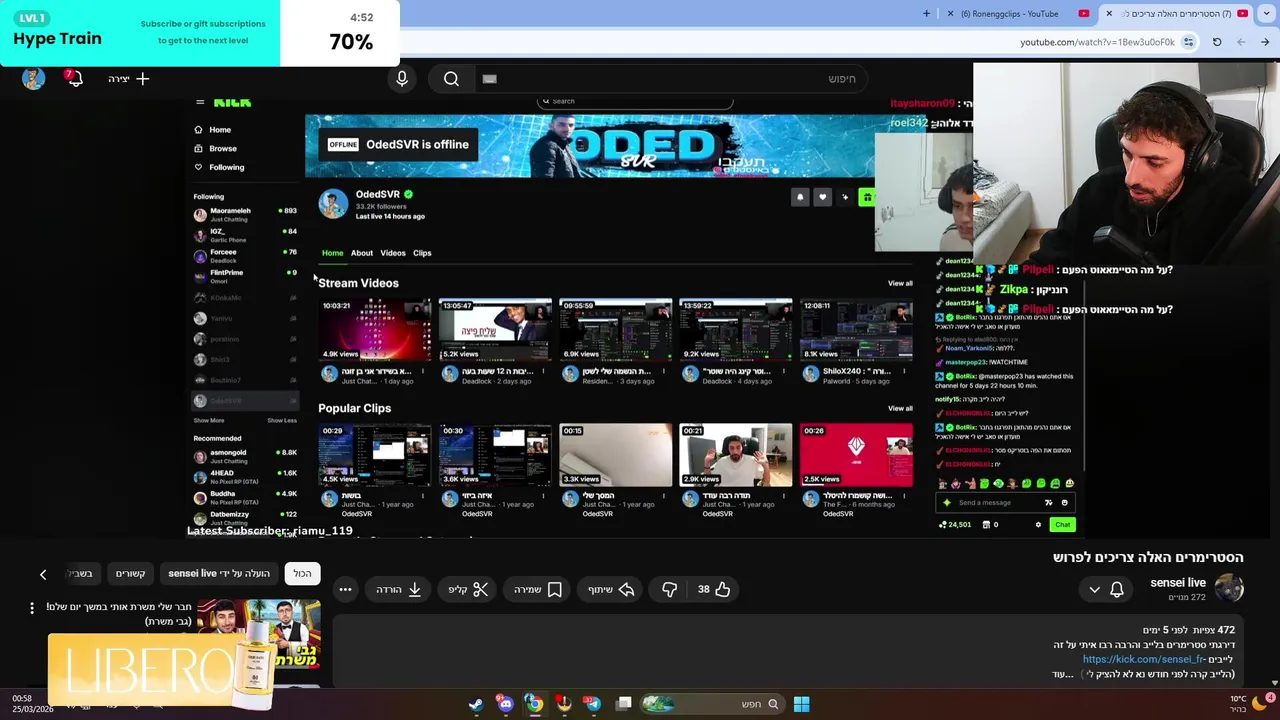Expand Show More in Kick following list

click(x=209, y=420)
